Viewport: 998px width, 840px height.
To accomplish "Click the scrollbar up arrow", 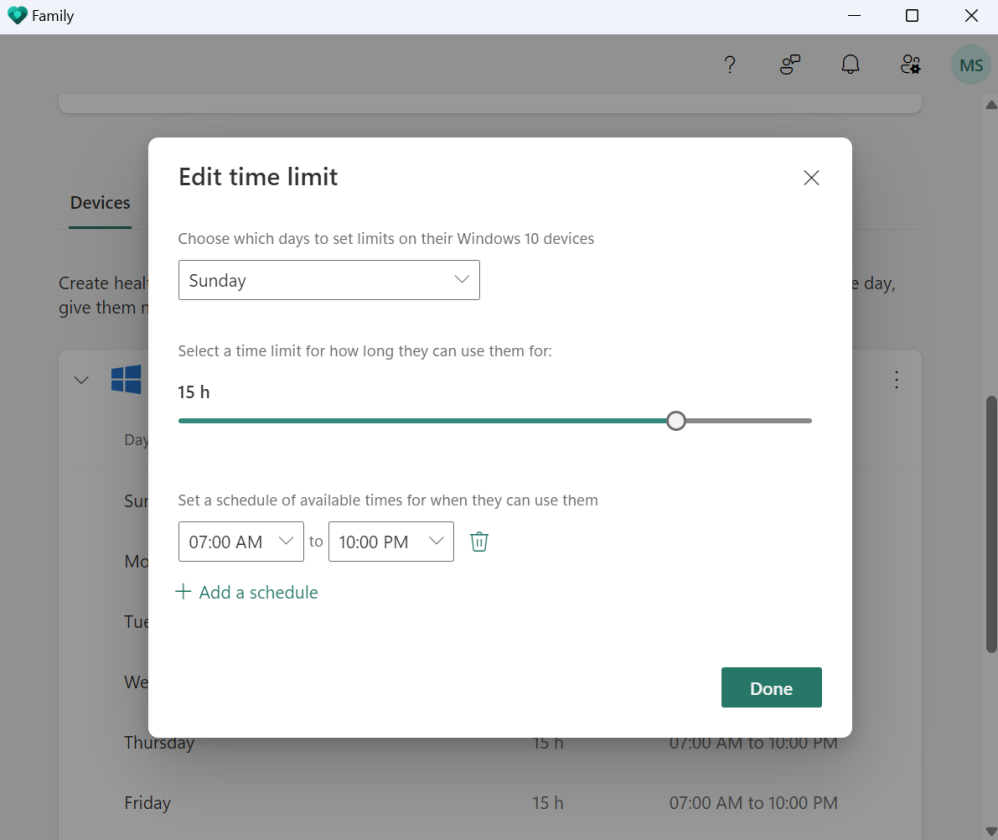I will pyautogui.click(x=990, y=103).
